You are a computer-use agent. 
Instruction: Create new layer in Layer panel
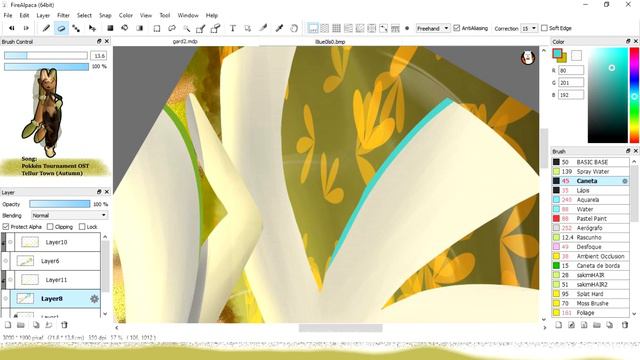pyautogui.click(x=8, y=325)
